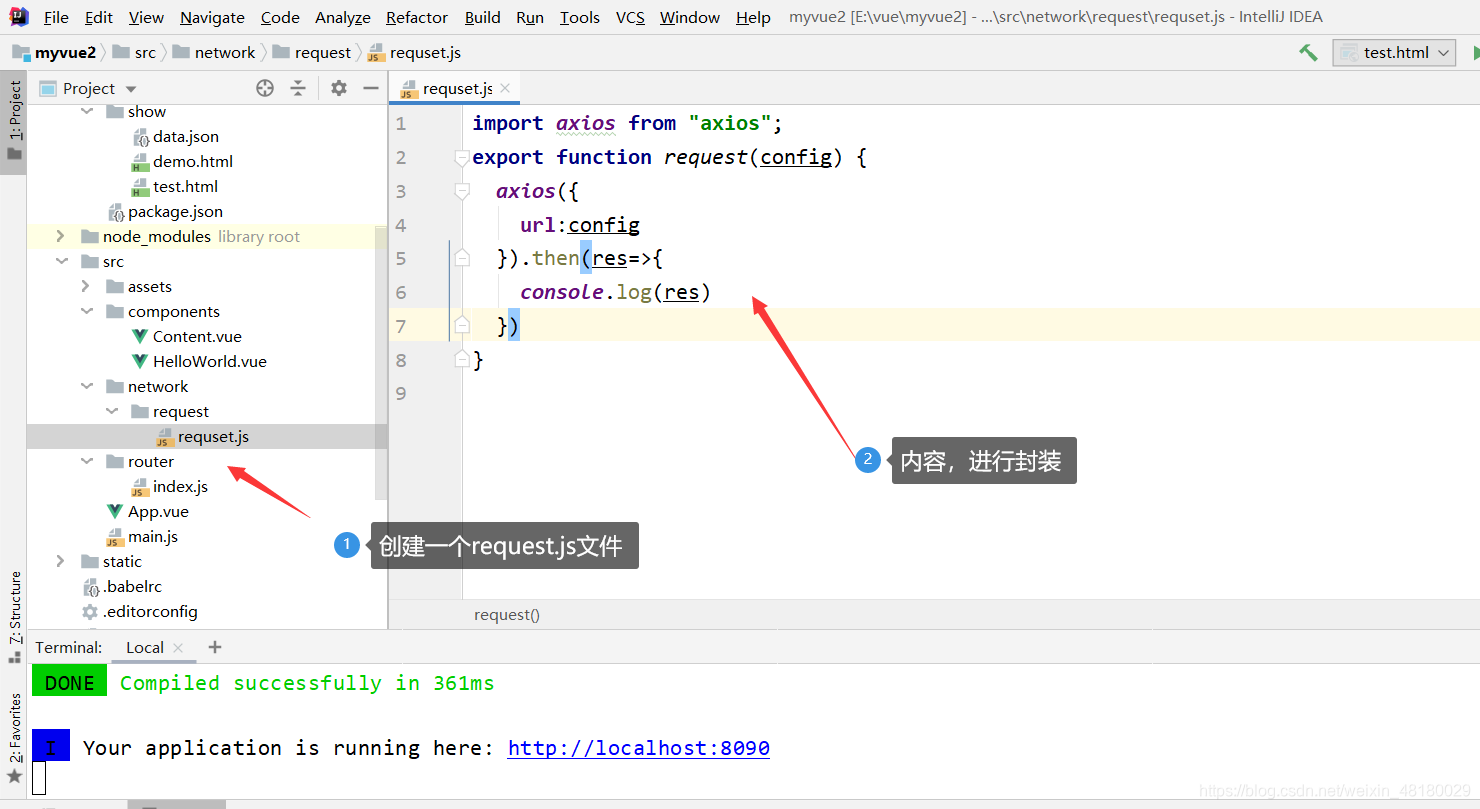Click the Collapse All icon in Project panel
The height and width of the screenshot is (809, 1480).
click(298, 88)
